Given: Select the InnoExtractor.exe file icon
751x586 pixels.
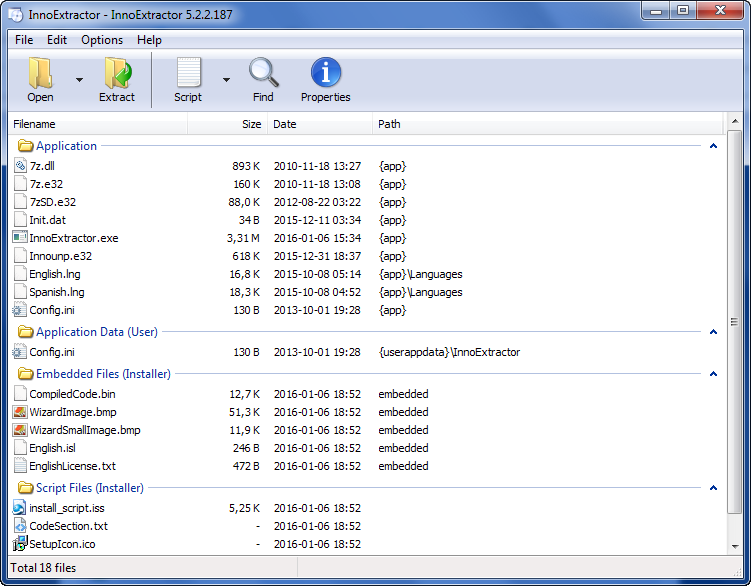Looking at the screenshot, I should tap(20, 238).
